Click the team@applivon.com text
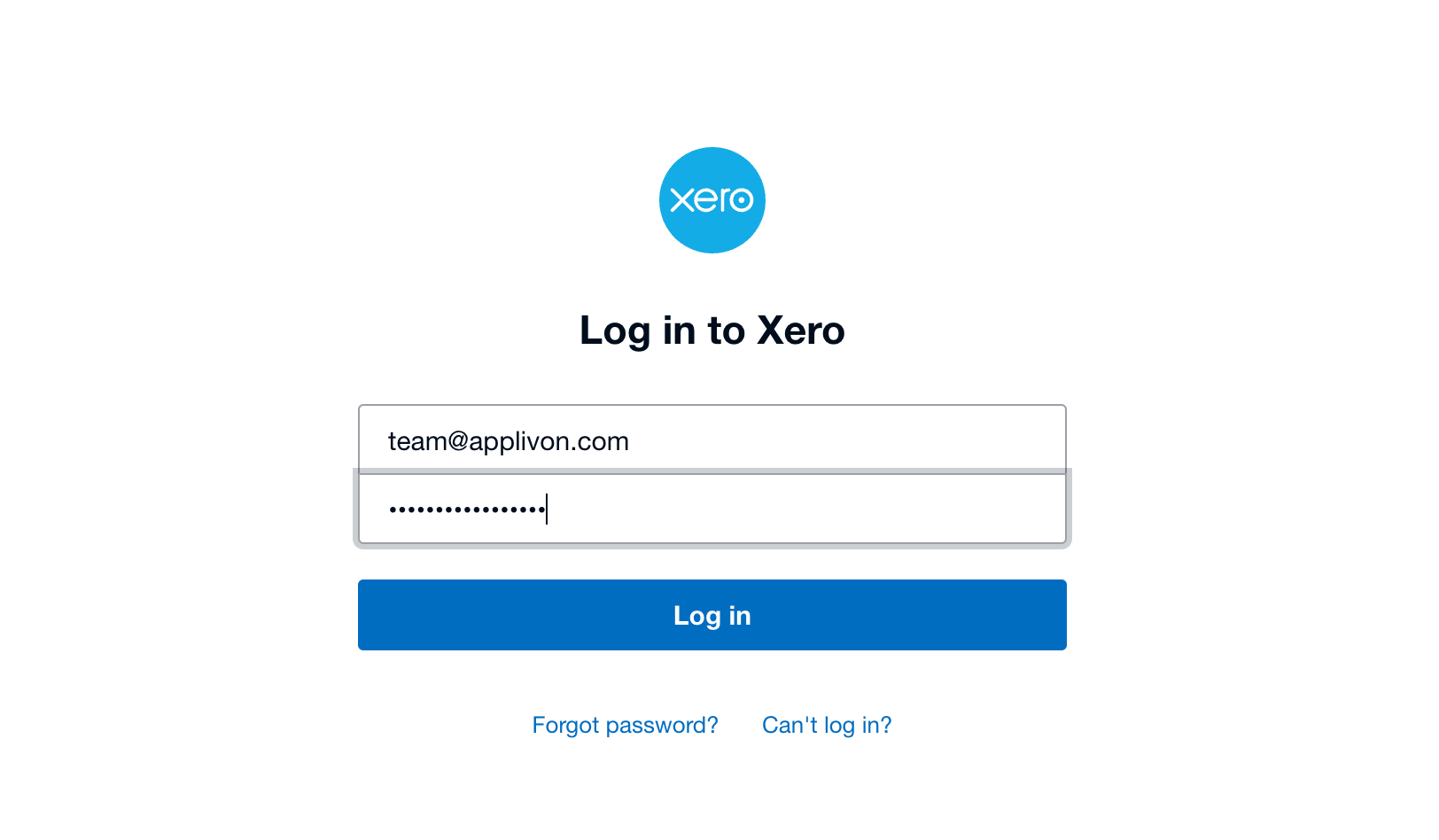1439x840 pixels. (x=509, y=441)
